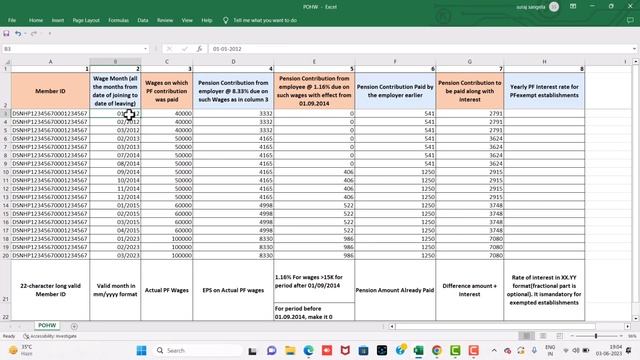Open the Undo history dropdown arrow
Viewport: 640px width, 360px height.
(x=25, y=33)
